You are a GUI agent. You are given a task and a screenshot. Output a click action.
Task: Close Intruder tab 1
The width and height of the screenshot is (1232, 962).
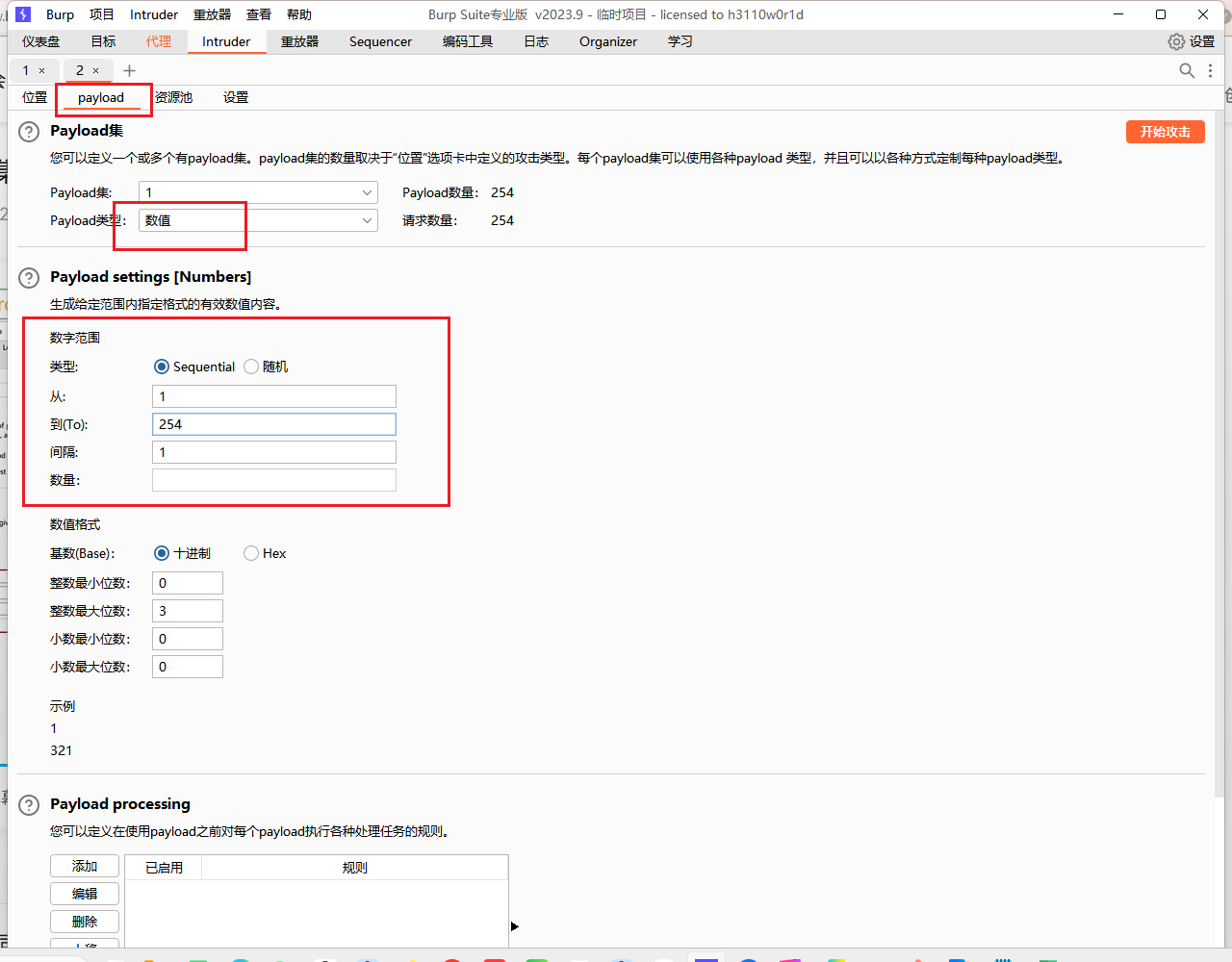tap(42, 70)
